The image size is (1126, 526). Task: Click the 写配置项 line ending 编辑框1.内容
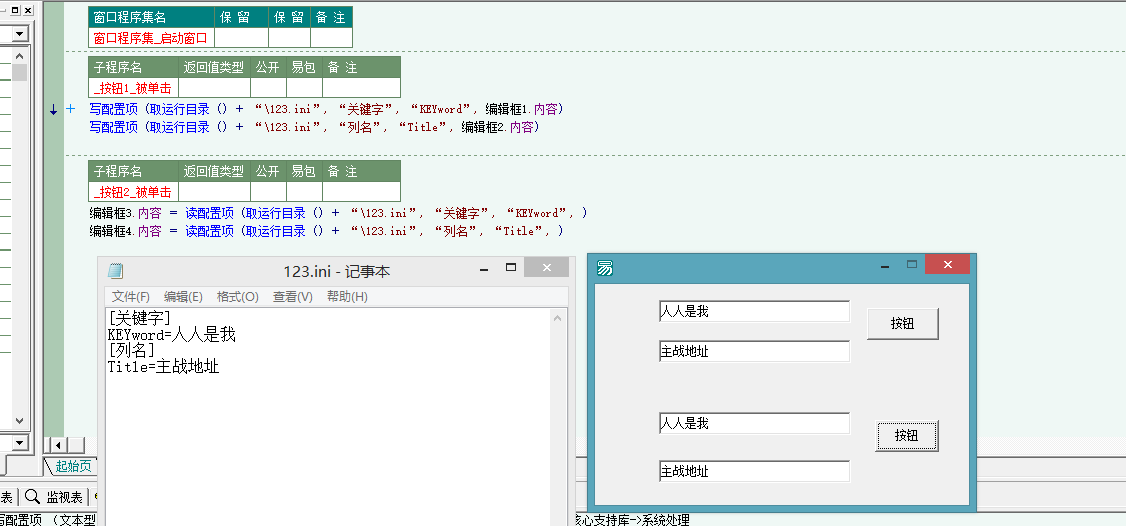(327, 109)
